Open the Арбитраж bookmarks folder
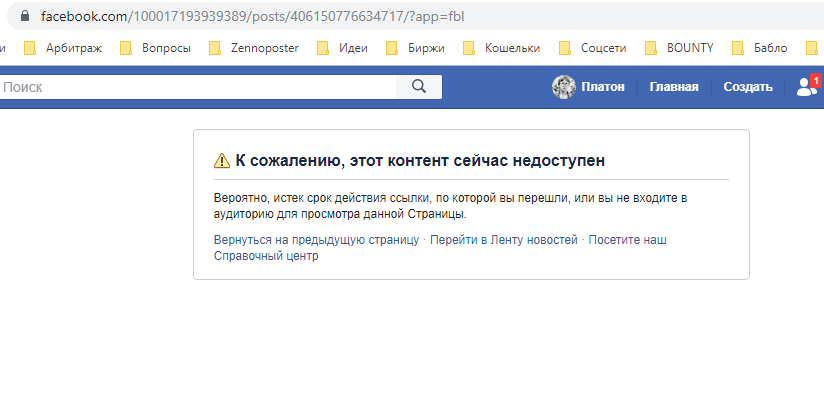Viewport: 824px width, 413px height. point(64,48)
